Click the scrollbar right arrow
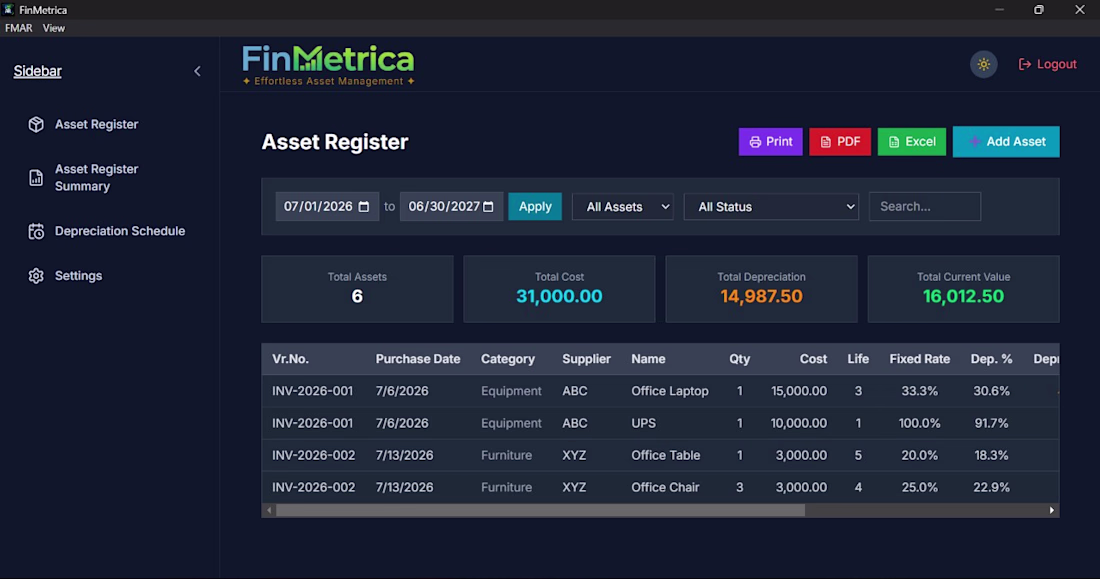 pos(1052,510)
